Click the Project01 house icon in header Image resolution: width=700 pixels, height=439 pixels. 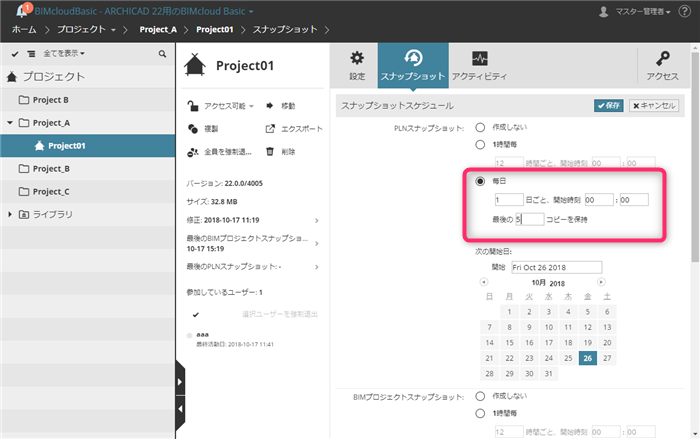click(195, 65)
